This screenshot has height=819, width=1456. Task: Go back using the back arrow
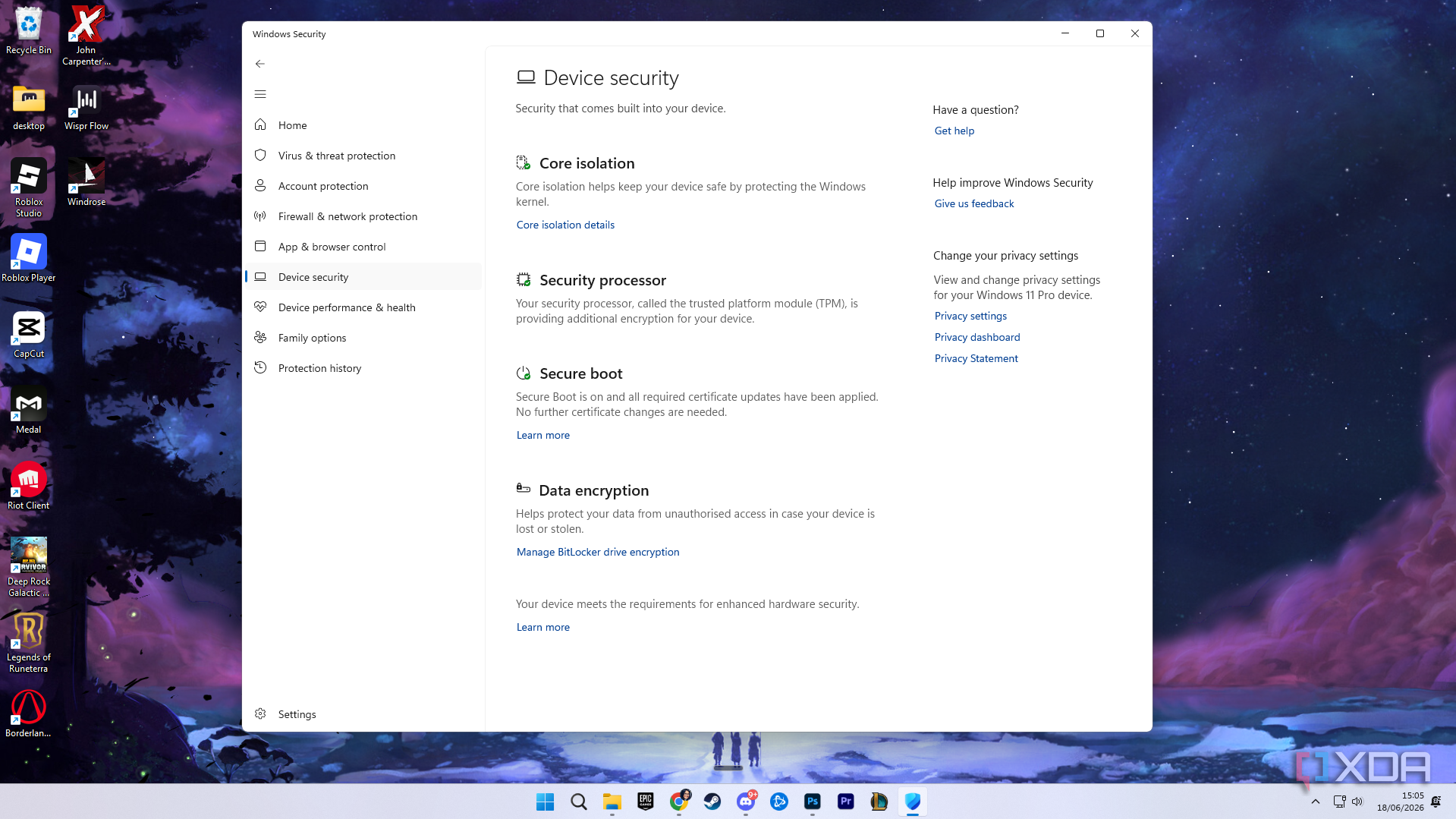(x=260, y=64)
